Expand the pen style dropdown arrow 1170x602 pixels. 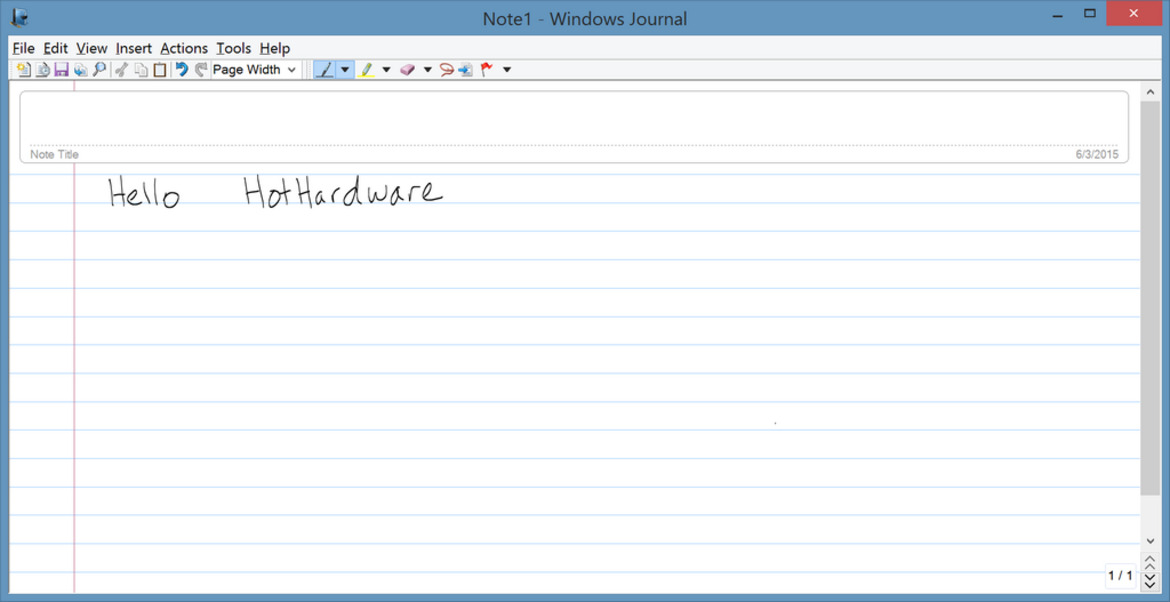click(x=345, y=70)
